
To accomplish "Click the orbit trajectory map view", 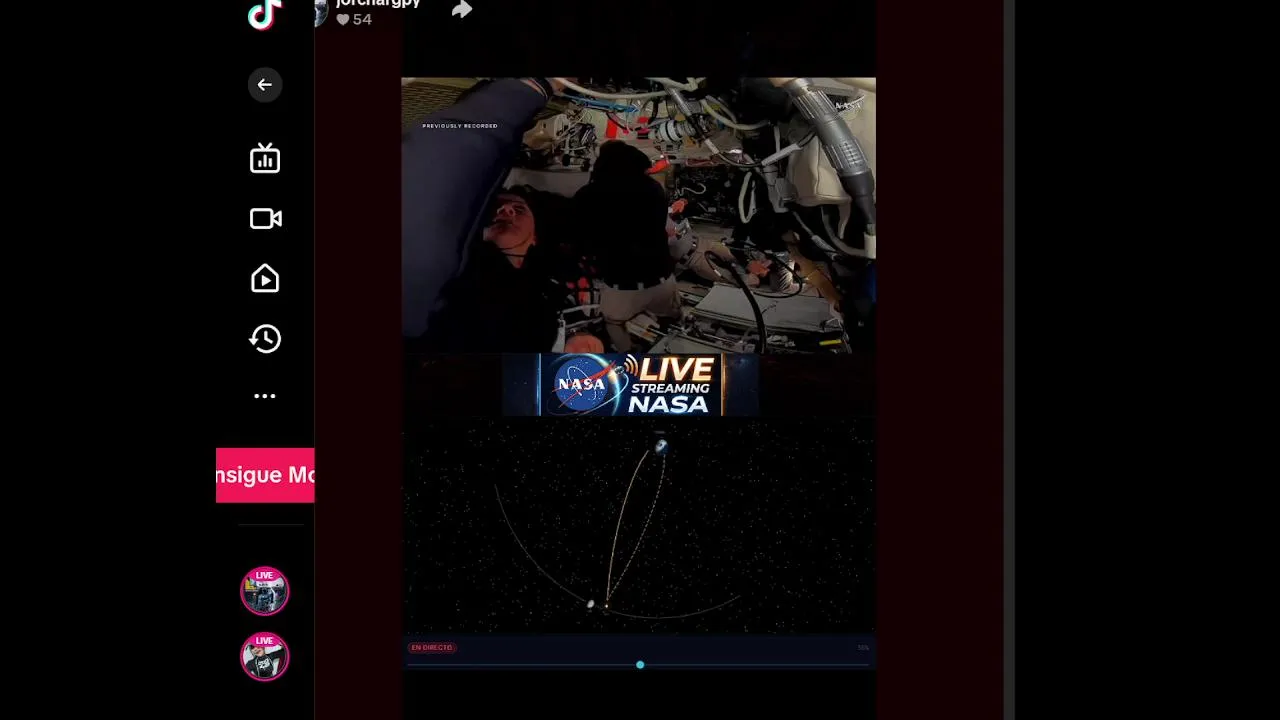I will pos(638,525).
